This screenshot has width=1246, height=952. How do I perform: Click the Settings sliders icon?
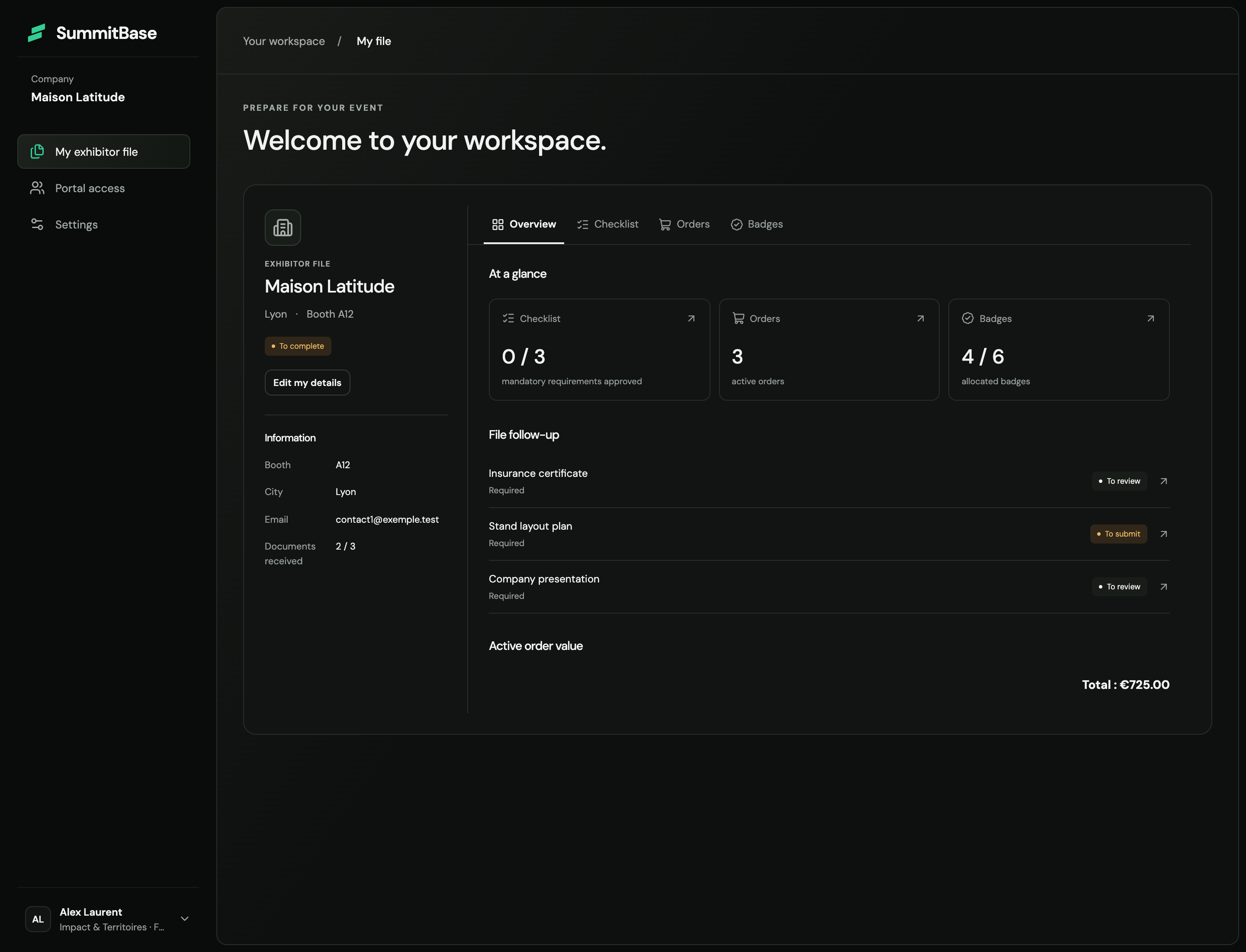pyautogui.click(x=37, y=225)
